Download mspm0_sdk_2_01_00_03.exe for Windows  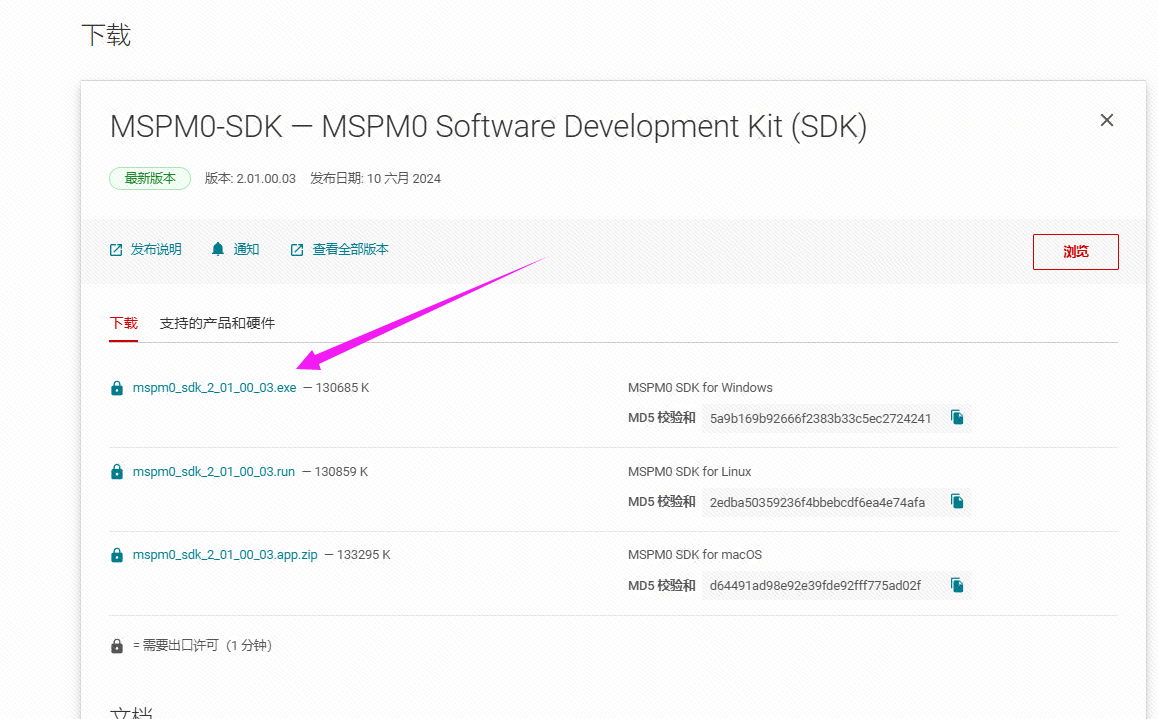(x=214, y=388)
